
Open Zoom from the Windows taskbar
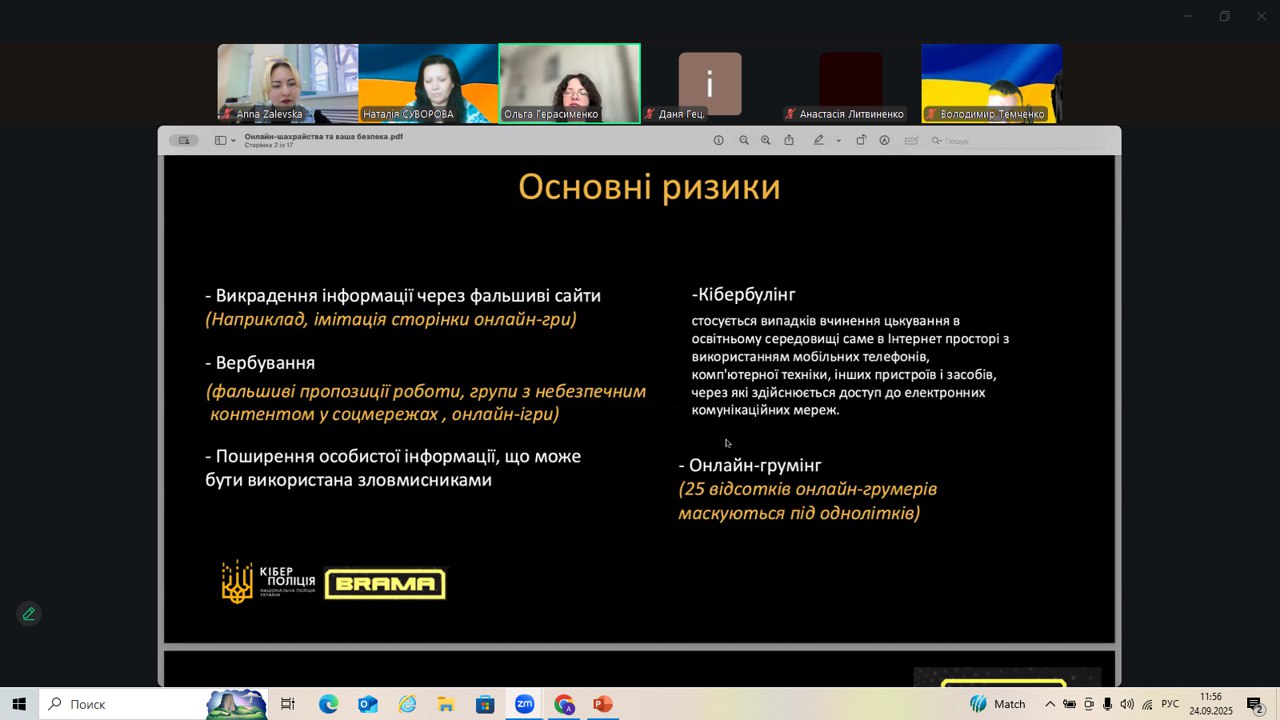(x=524, y=704)
